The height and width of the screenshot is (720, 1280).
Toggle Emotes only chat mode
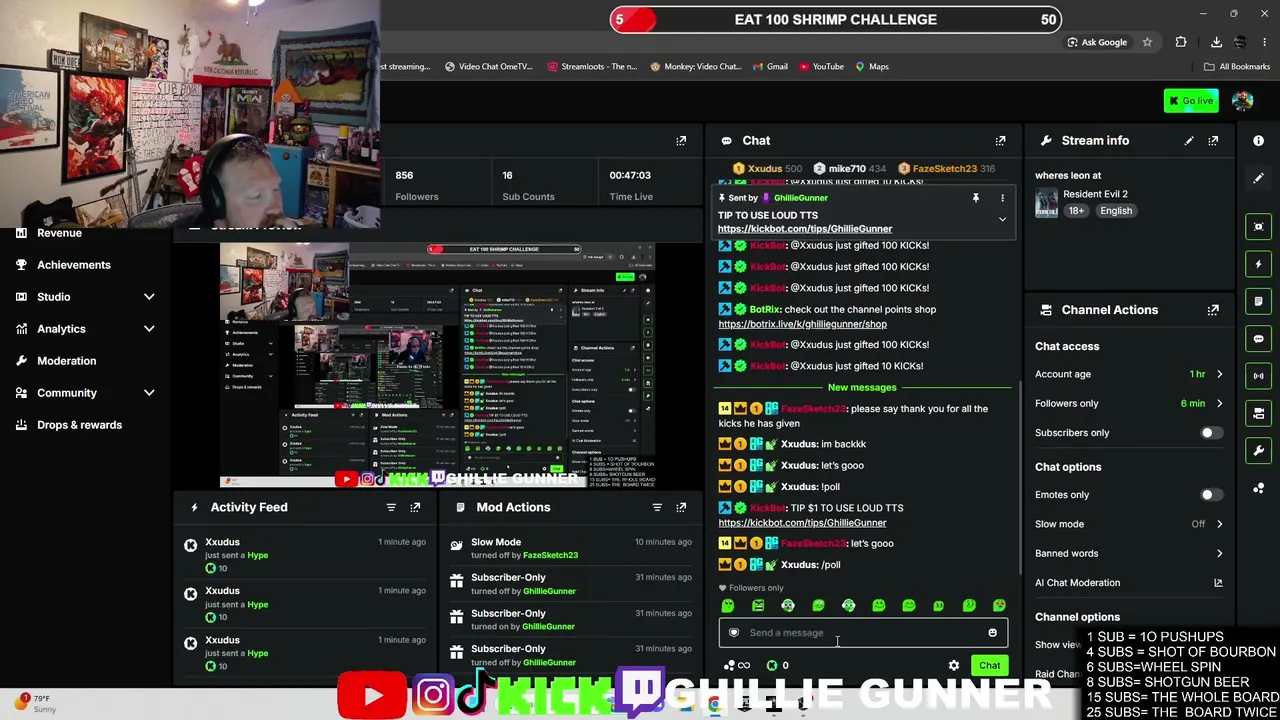[x=1210, y=495]
